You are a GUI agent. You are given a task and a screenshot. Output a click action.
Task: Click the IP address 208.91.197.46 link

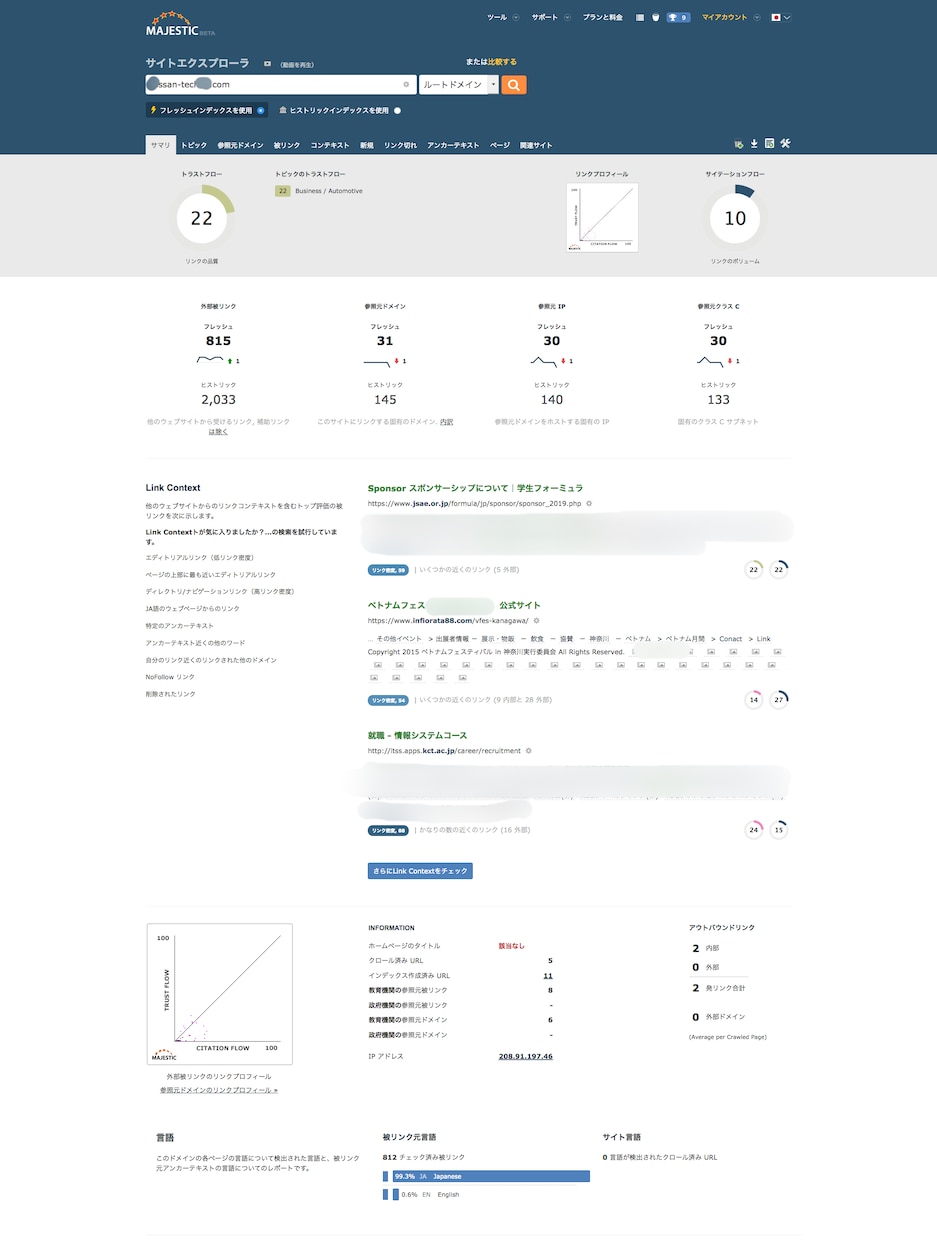click(525, 1056)
